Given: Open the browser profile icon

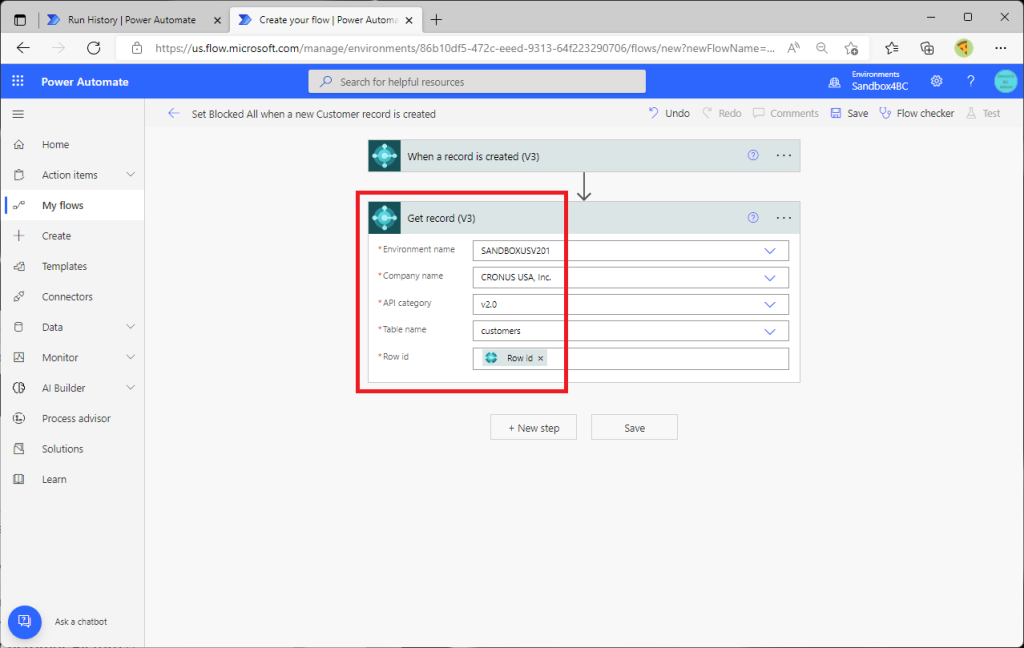Looking at the screenshot, I should (963, 48).
